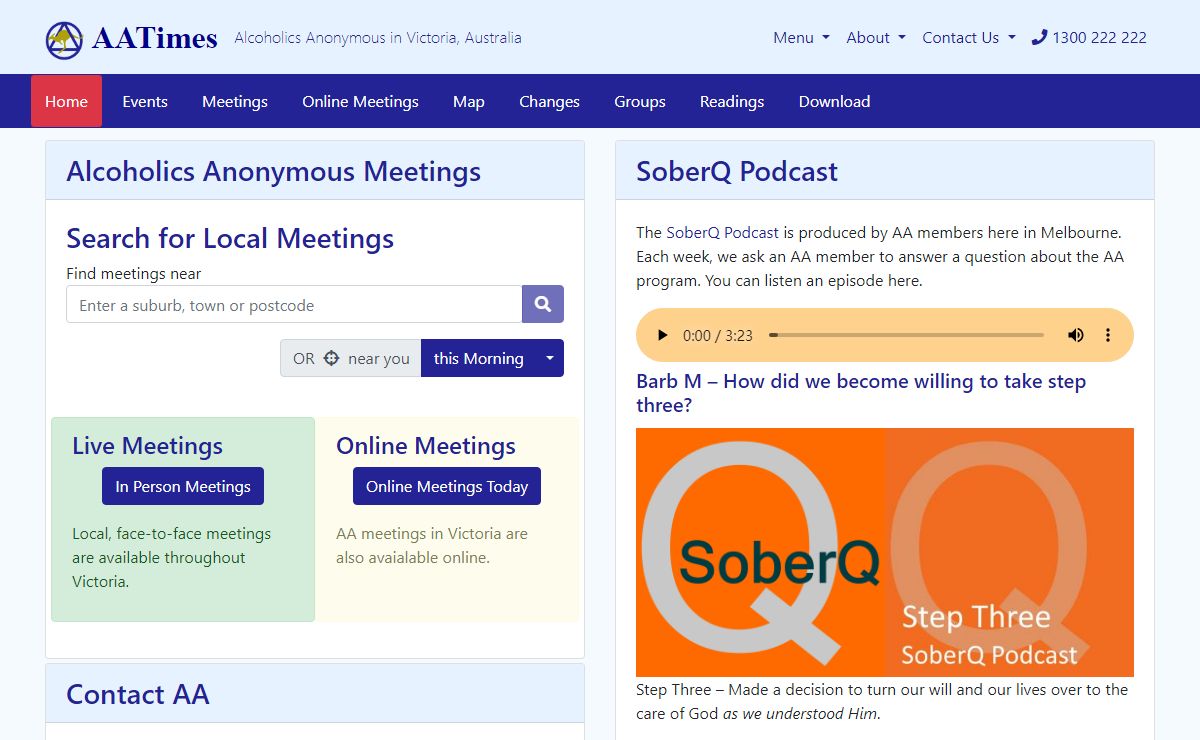Screen dimensions: 1200x740
Task: Click the In Person Meetings button
Action: coord(183,486)
